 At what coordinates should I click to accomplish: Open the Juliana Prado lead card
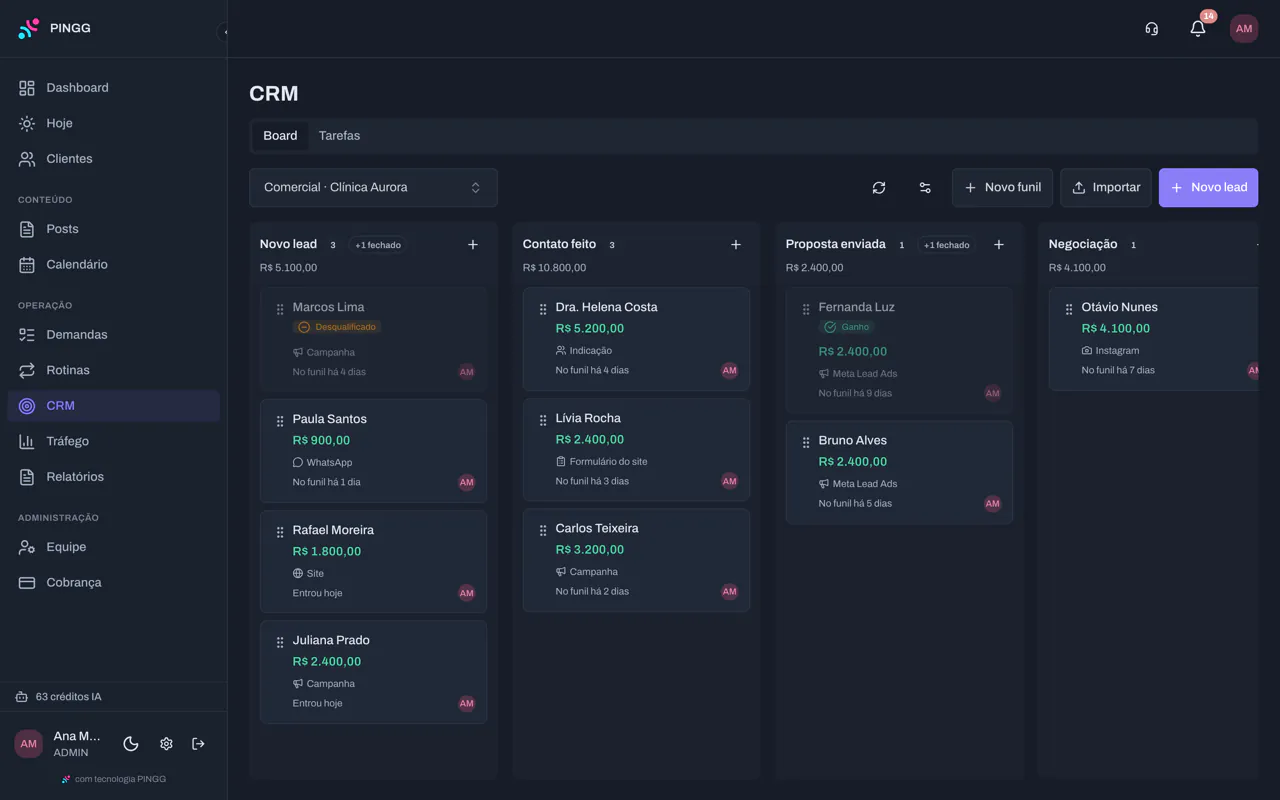pyautogui.click(x=373, y=672)
